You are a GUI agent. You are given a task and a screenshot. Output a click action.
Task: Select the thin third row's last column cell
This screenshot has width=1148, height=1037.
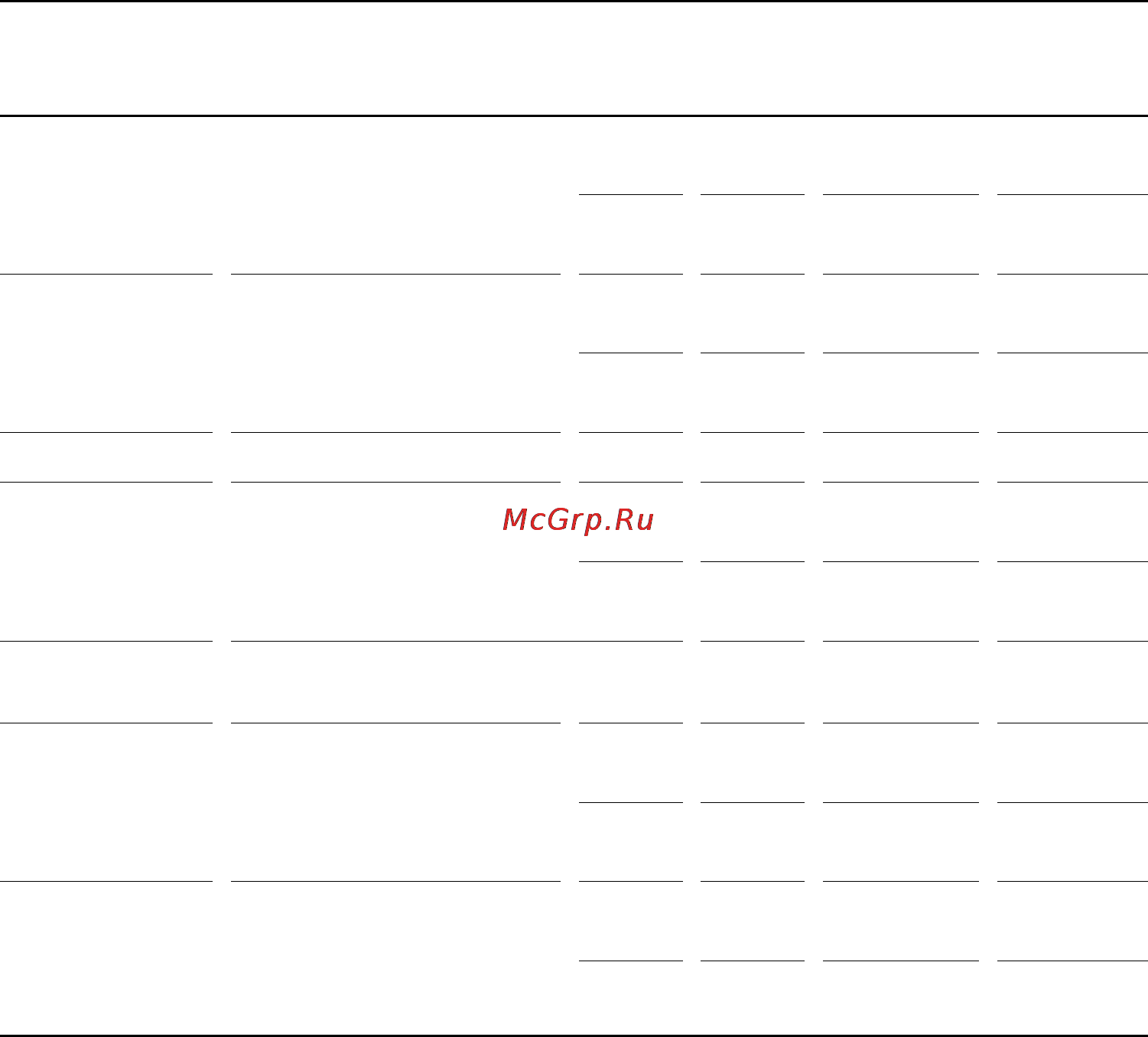click(1073, 457)
